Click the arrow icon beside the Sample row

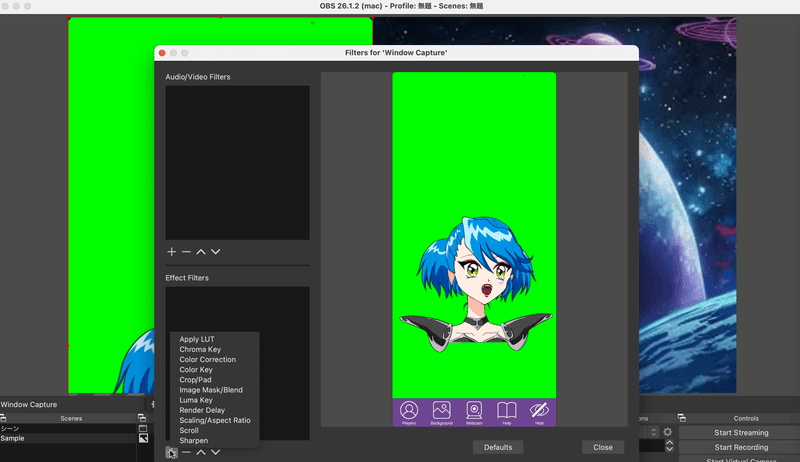(143, 438)
